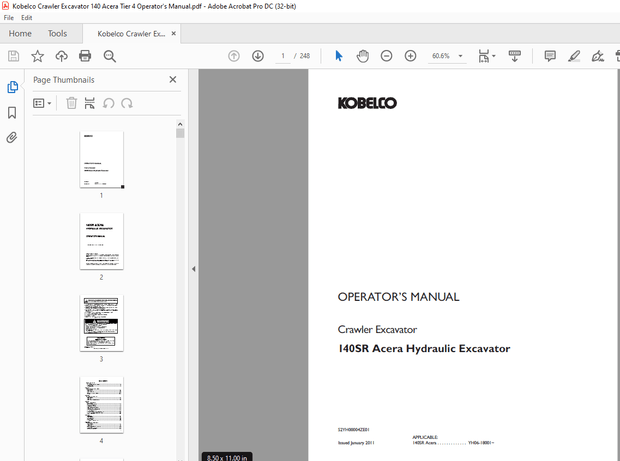This screenshot has height=461, width=620.
Task: Open the File menu
Action: click(x=9, y=18)
